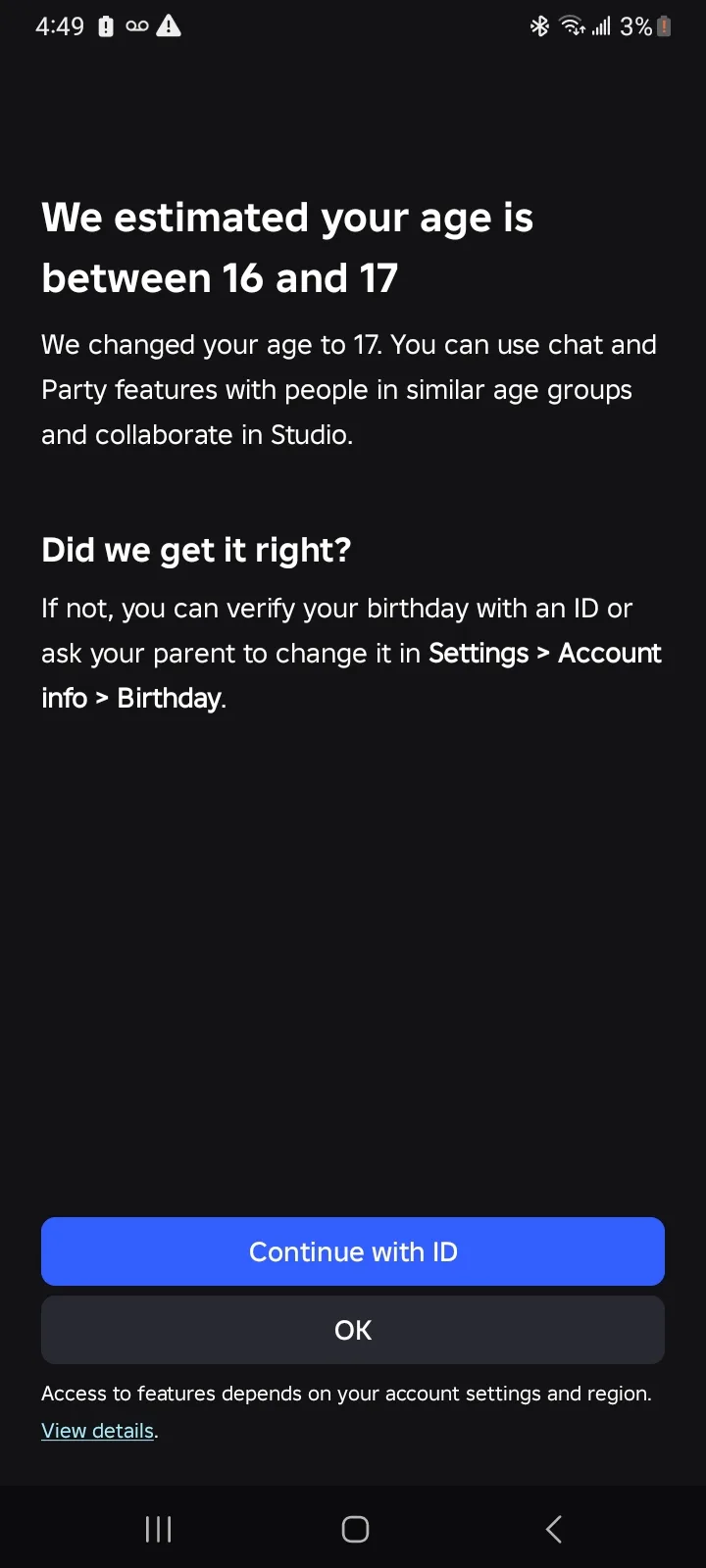Tap the warning triangle notification icon
The height and width of the screenshot is (1568, 706).
coord(169,26)
